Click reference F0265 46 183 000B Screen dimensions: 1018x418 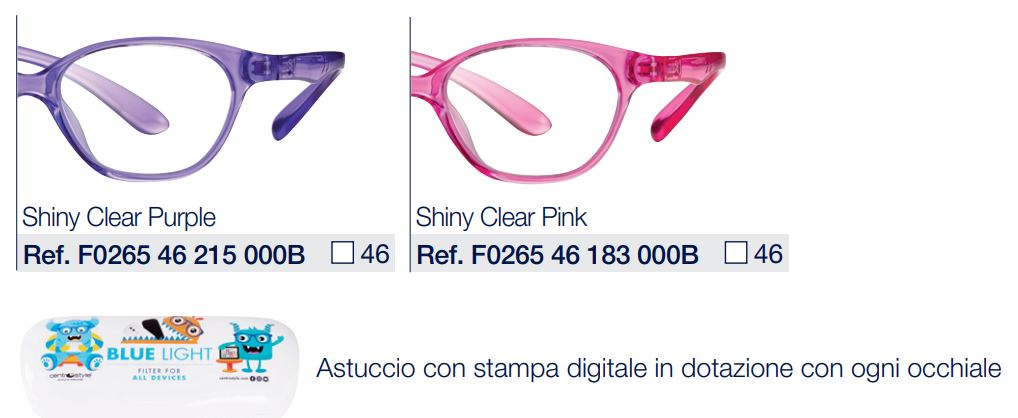click(558, 254)
